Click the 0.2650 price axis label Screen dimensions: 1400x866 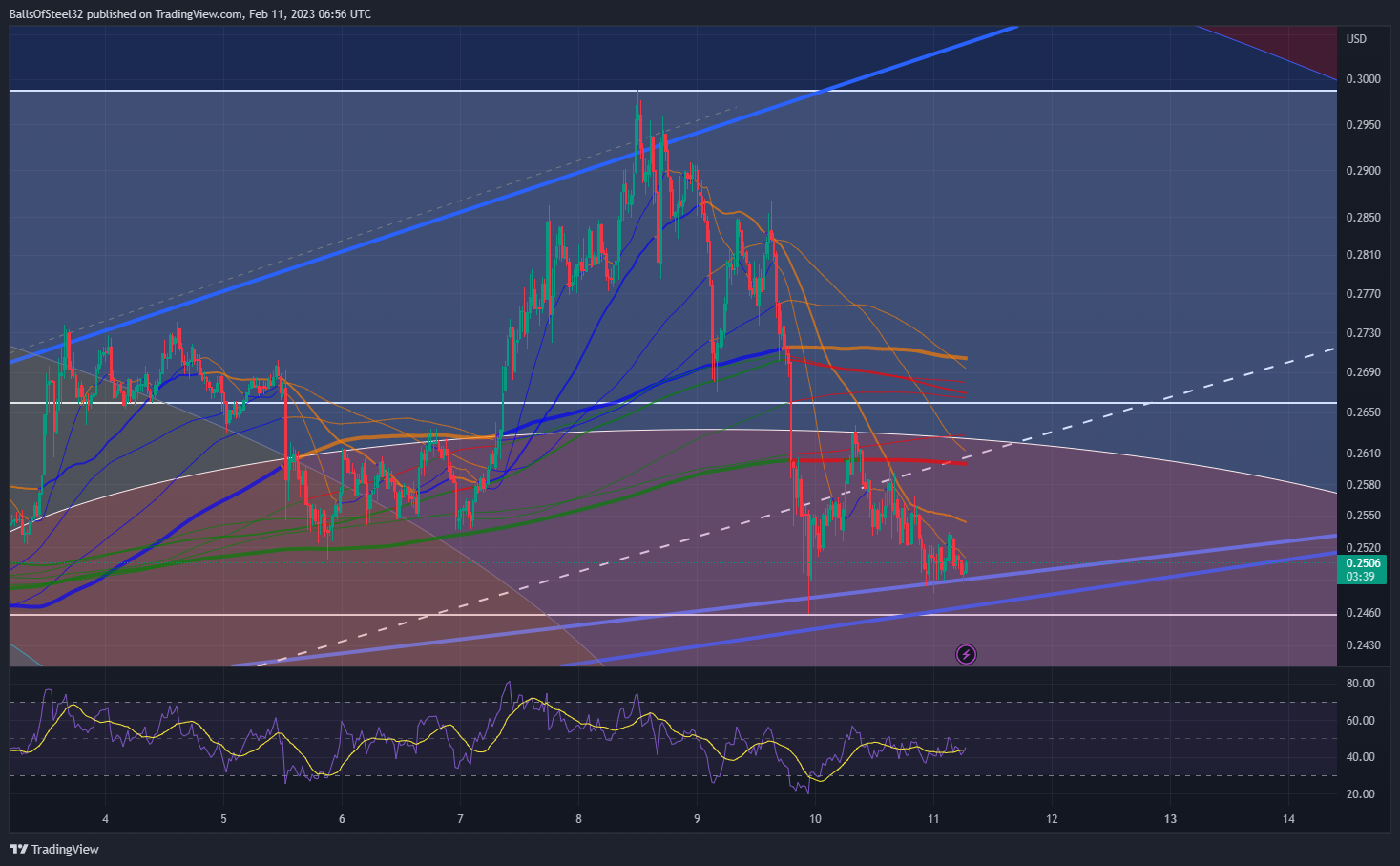(1363, 412)
